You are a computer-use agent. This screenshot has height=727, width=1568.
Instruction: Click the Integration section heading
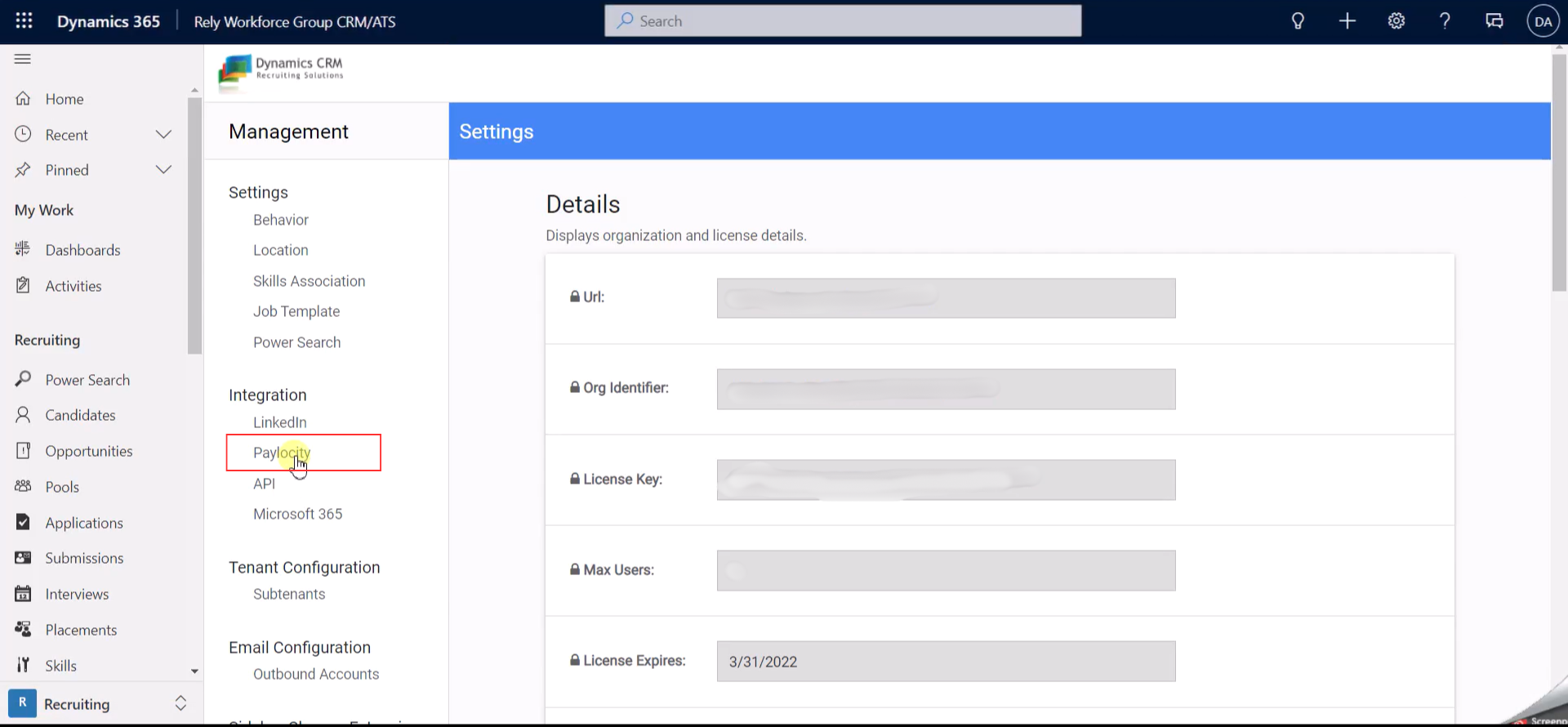[268, 395]
